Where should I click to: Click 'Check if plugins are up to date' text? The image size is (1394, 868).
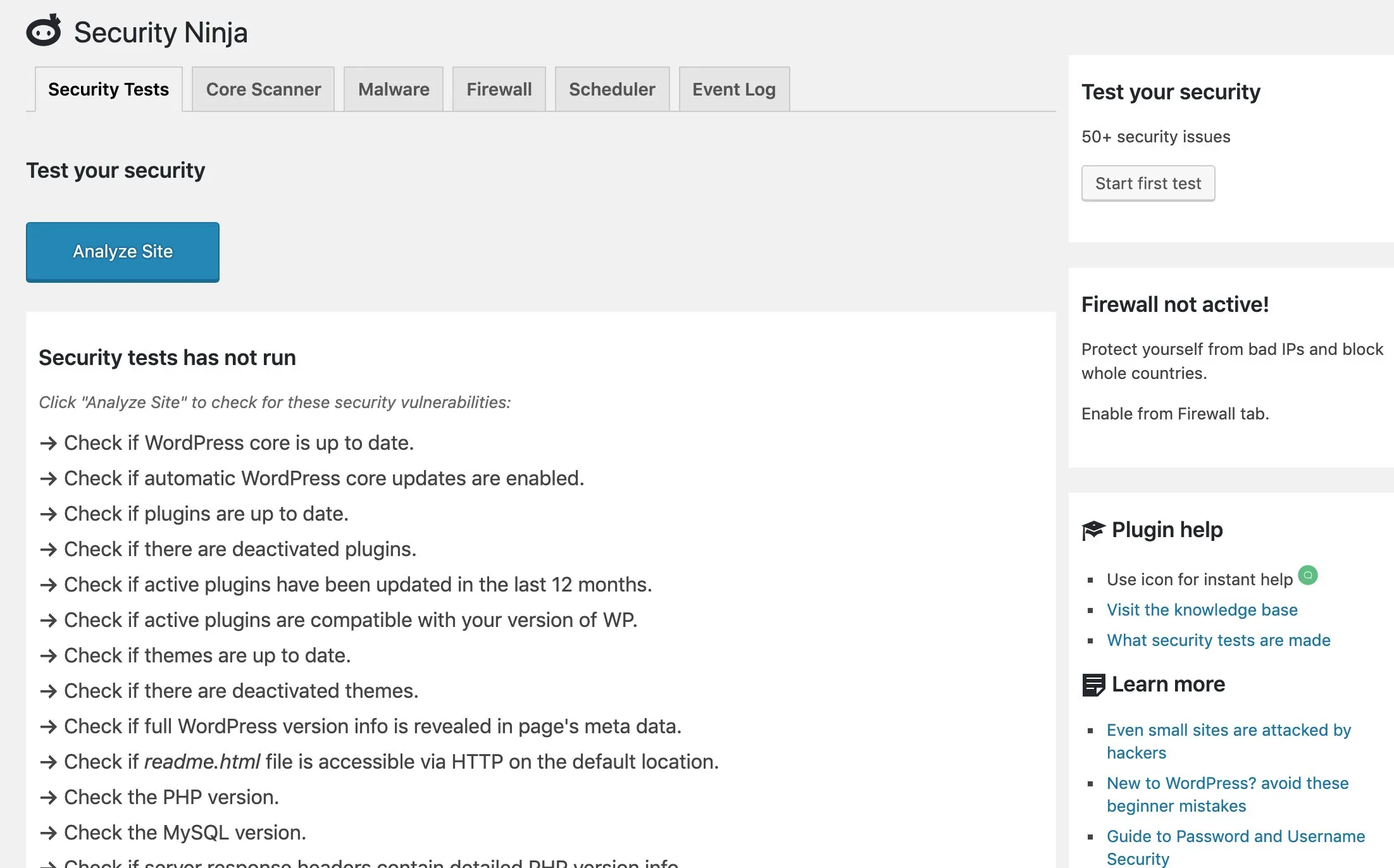point(206,514)
